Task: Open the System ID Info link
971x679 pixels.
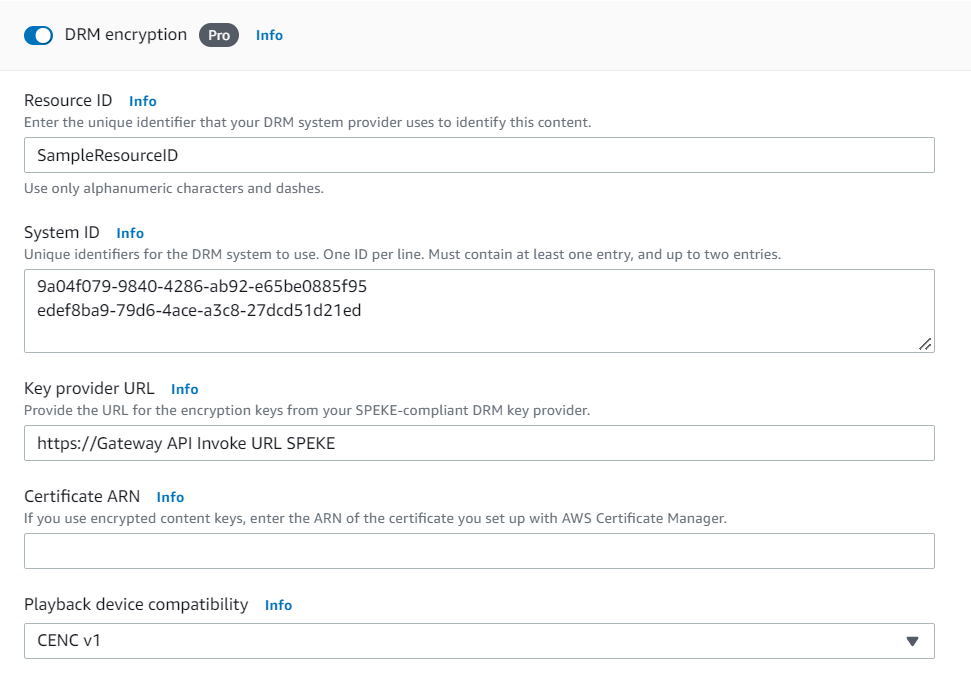Action: click(130, 233)
